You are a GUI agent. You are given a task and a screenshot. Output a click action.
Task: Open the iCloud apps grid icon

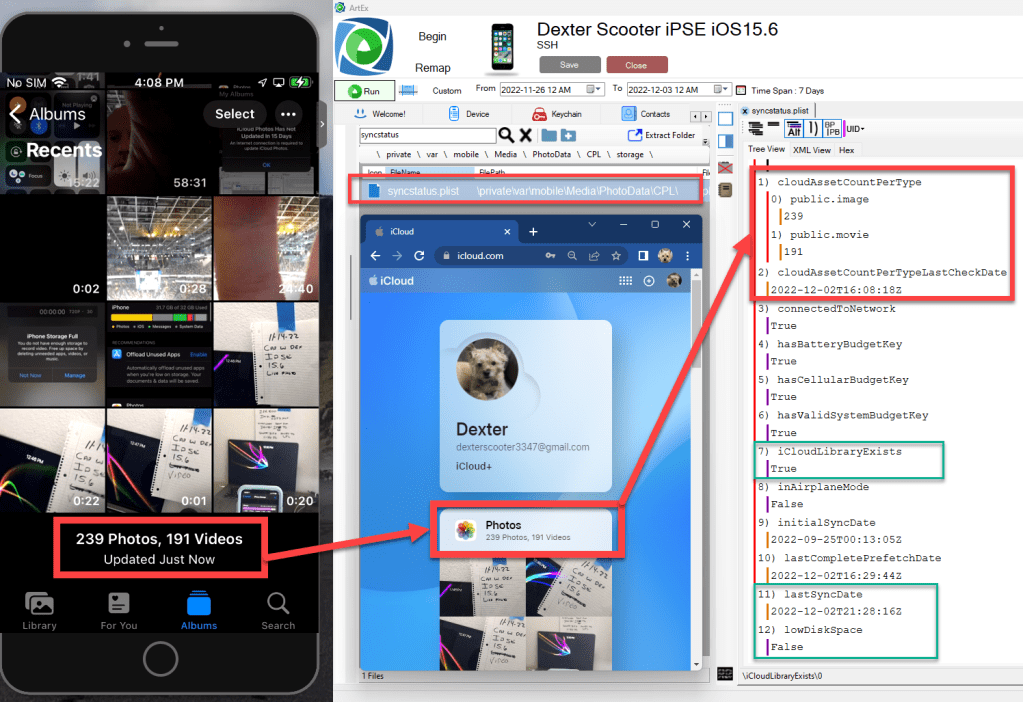[x=626, y=281]
